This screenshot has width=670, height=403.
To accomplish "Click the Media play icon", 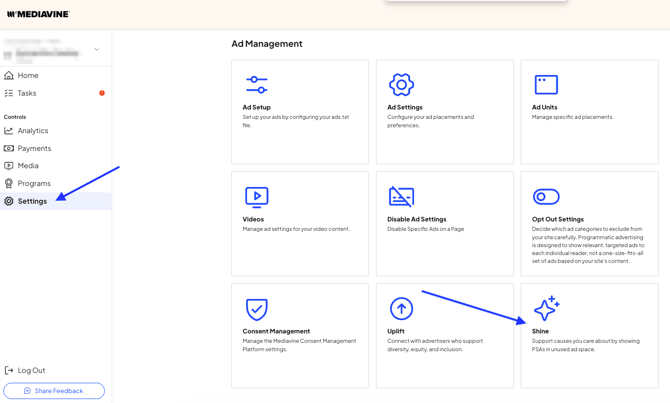I will (x=9, y=166).
